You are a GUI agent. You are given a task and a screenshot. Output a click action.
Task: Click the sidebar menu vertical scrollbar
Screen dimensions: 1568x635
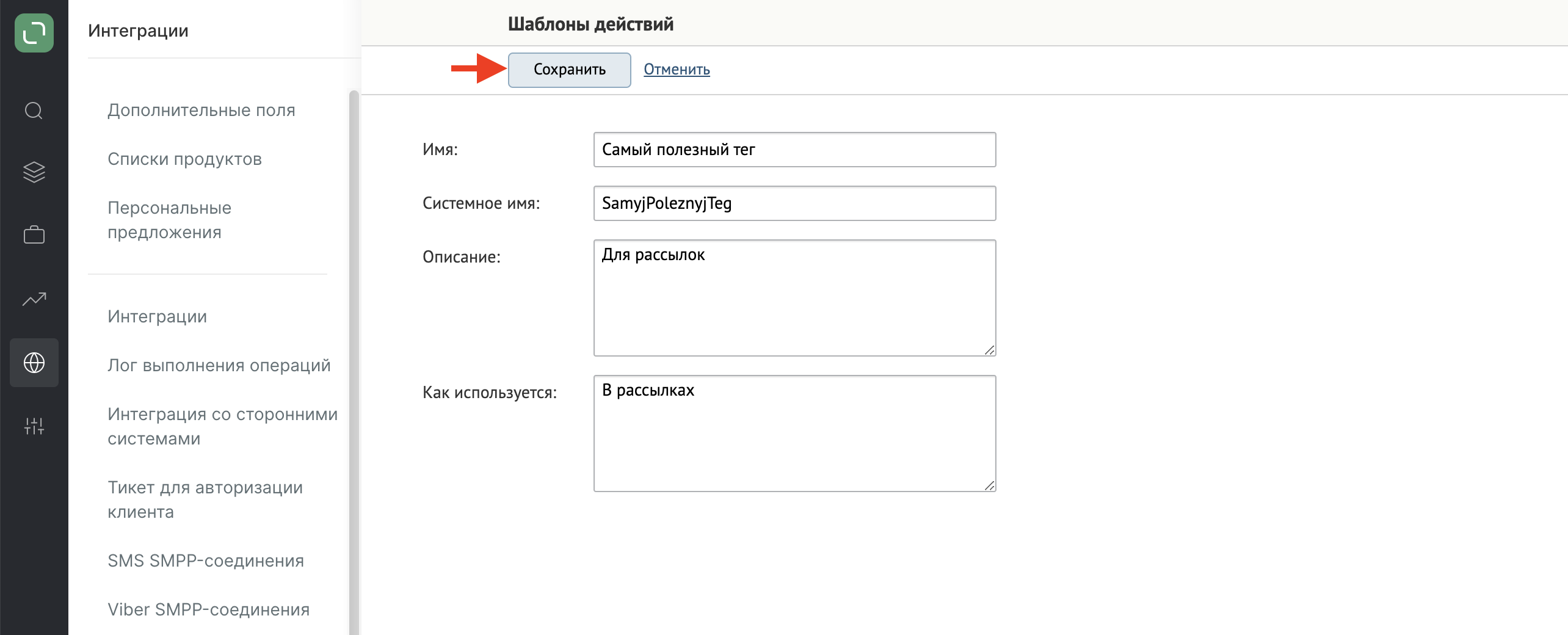click(354, 363)
